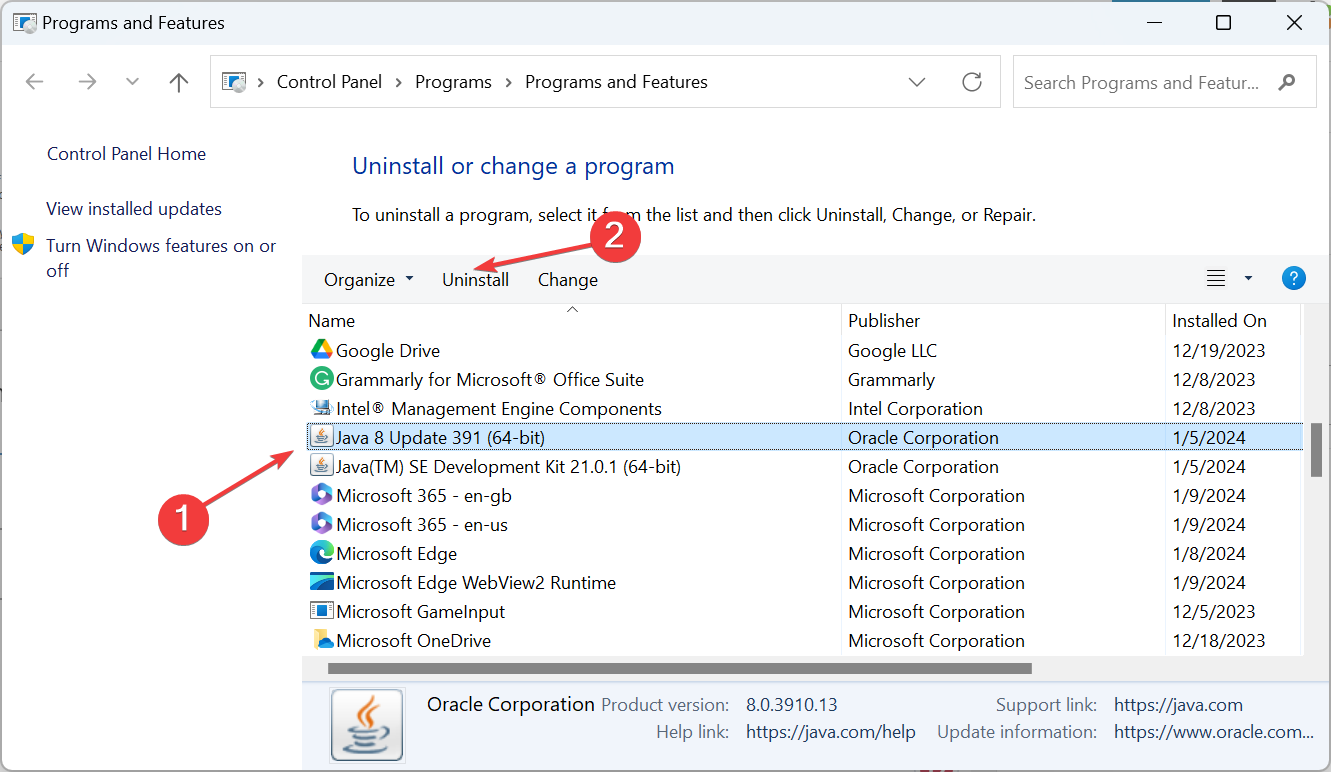
Task: Expand the address bar history dropdown
Action: tap(917, 82)
